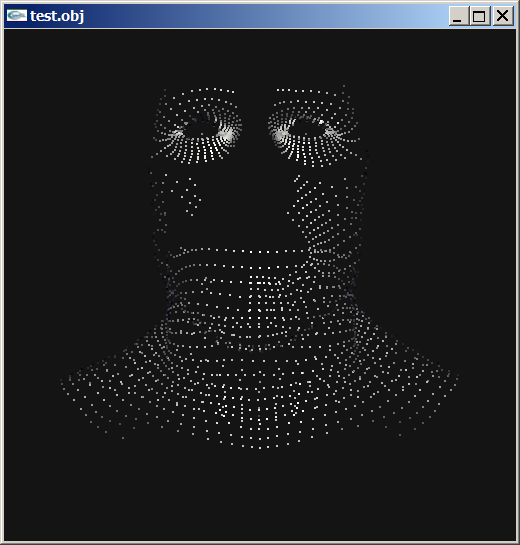Minimize the test.obj window

(x=459, y=16)
